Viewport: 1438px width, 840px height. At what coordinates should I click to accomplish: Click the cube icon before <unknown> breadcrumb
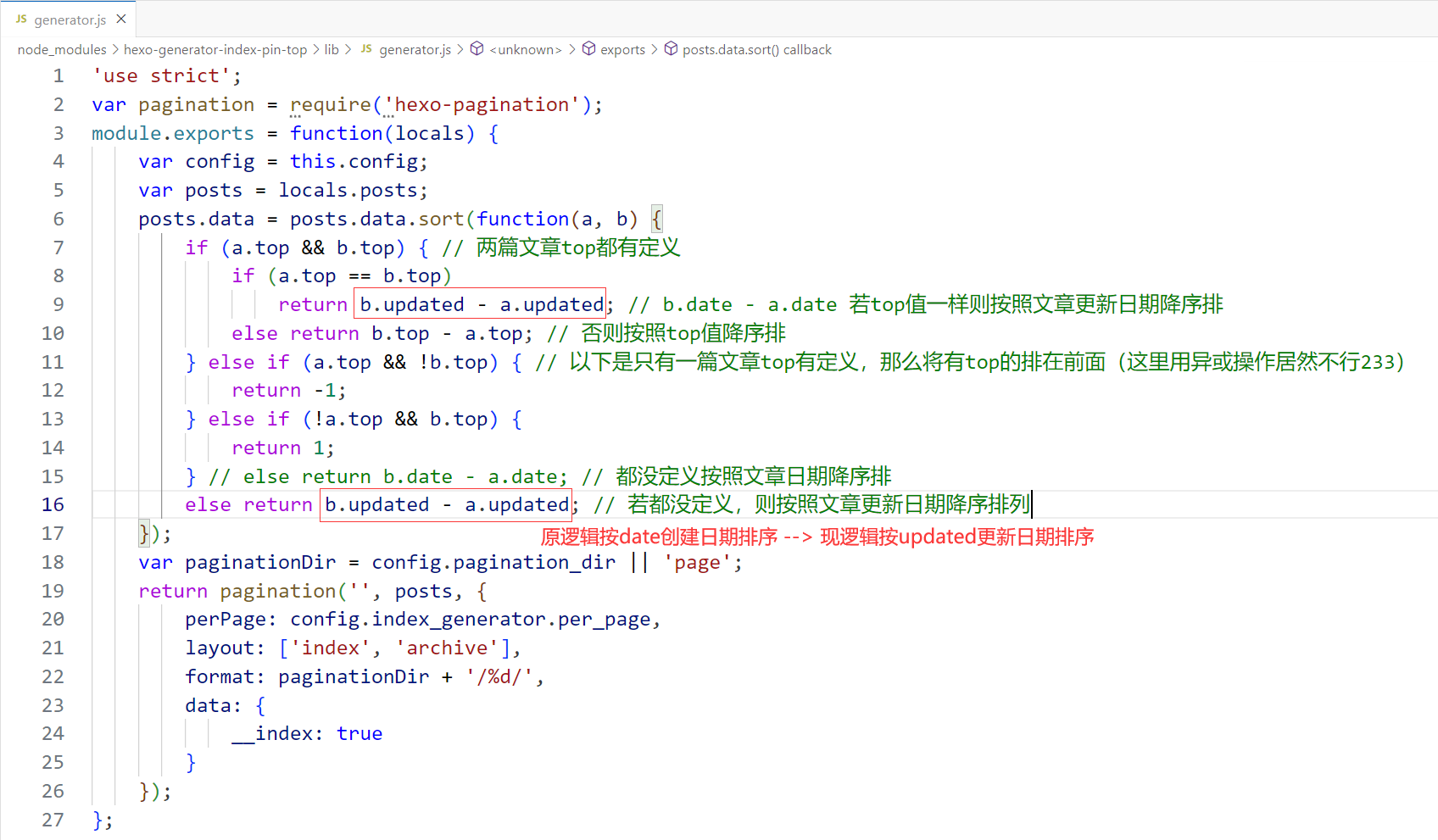[x=477, y=49]
